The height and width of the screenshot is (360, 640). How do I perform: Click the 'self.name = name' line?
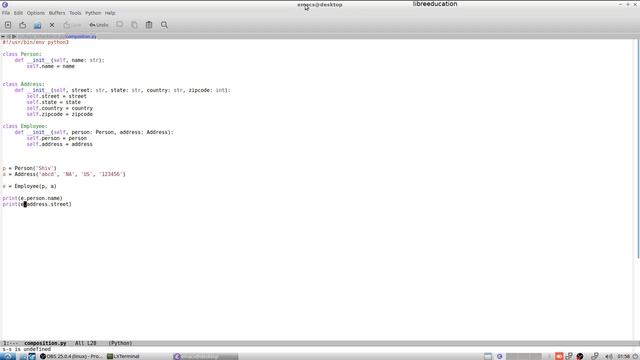tap(51, 66)
